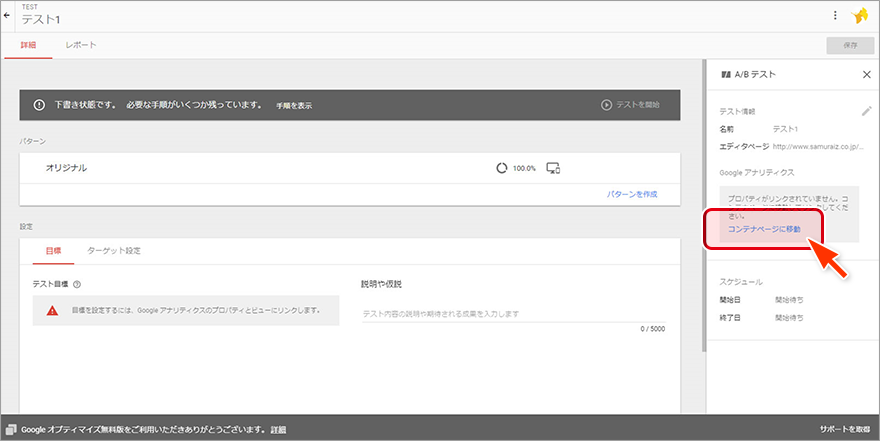Click the 手順を表示 link
Screen dimensions: 880x441
pos(294,106)
